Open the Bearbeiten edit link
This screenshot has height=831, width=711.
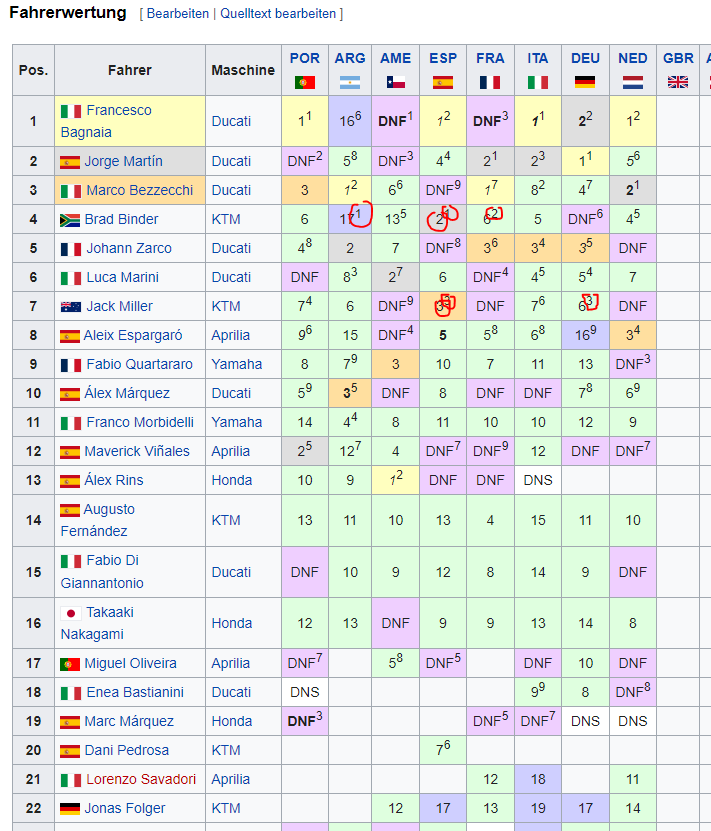(178, 14)
